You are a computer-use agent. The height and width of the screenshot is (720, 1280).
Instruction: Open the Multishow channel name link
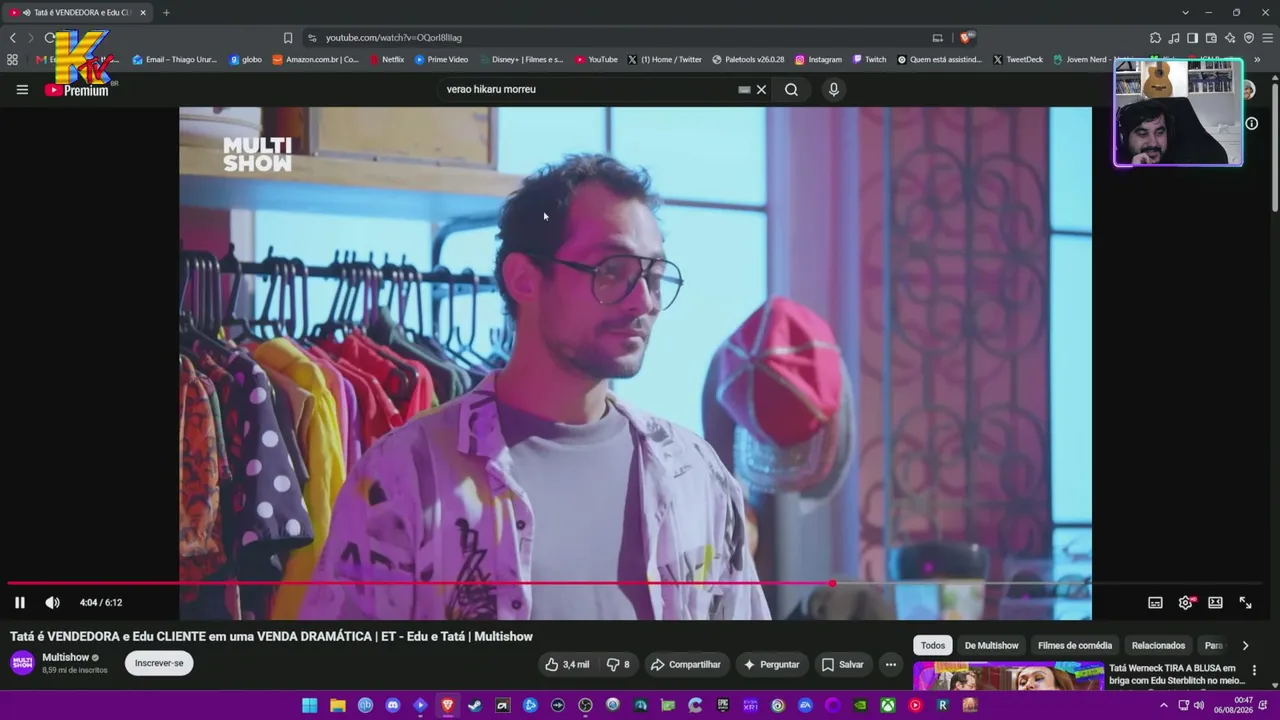click(x=66, y=657)
